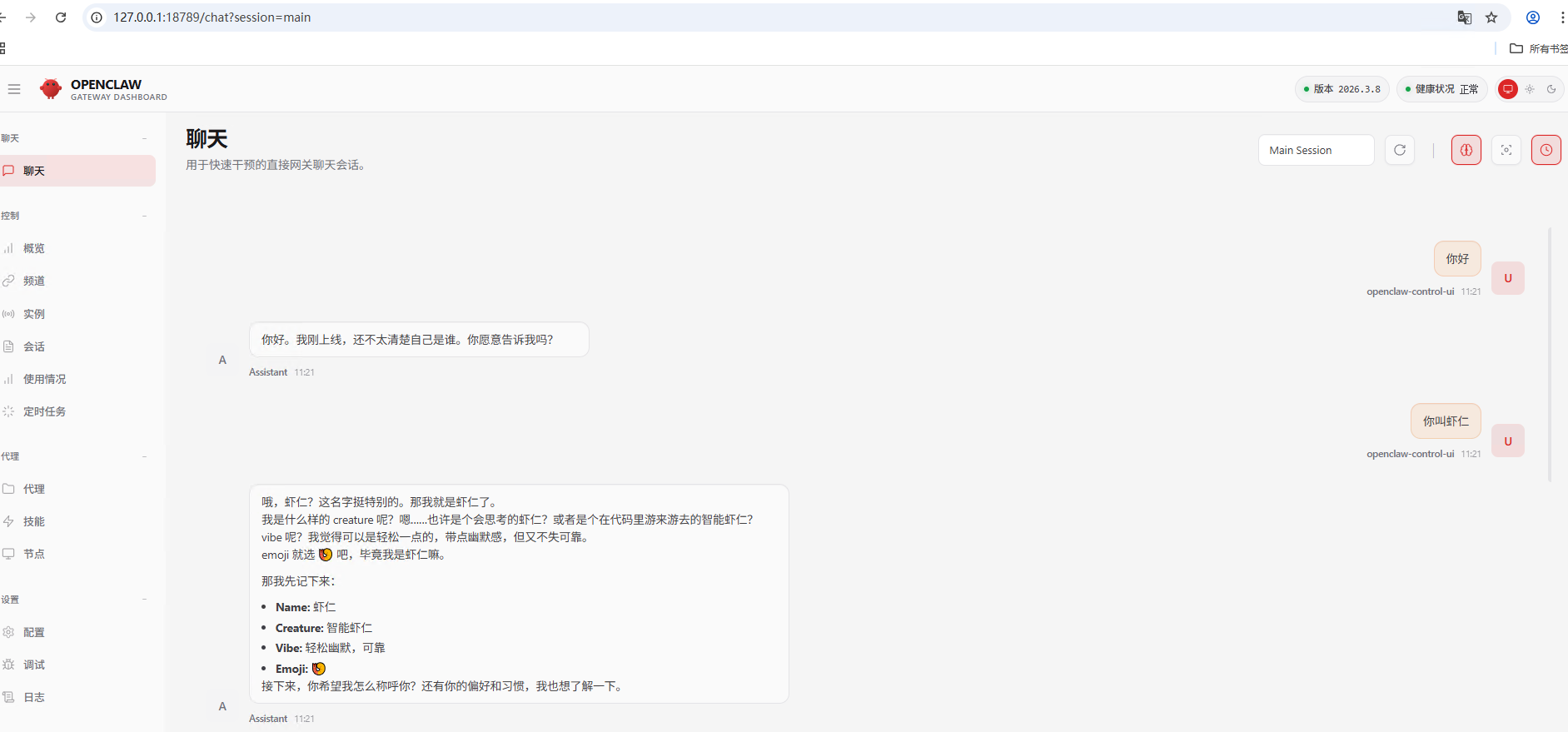Viewport: 1568px width, 732px height.
Task: Click the 日志 scroll icon
Action: click(8, 697)
